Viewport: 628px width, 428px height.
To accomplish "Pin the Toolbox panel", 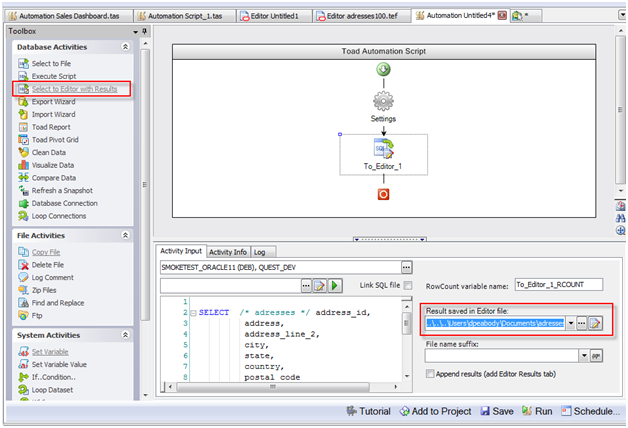I will pos(144,31).
